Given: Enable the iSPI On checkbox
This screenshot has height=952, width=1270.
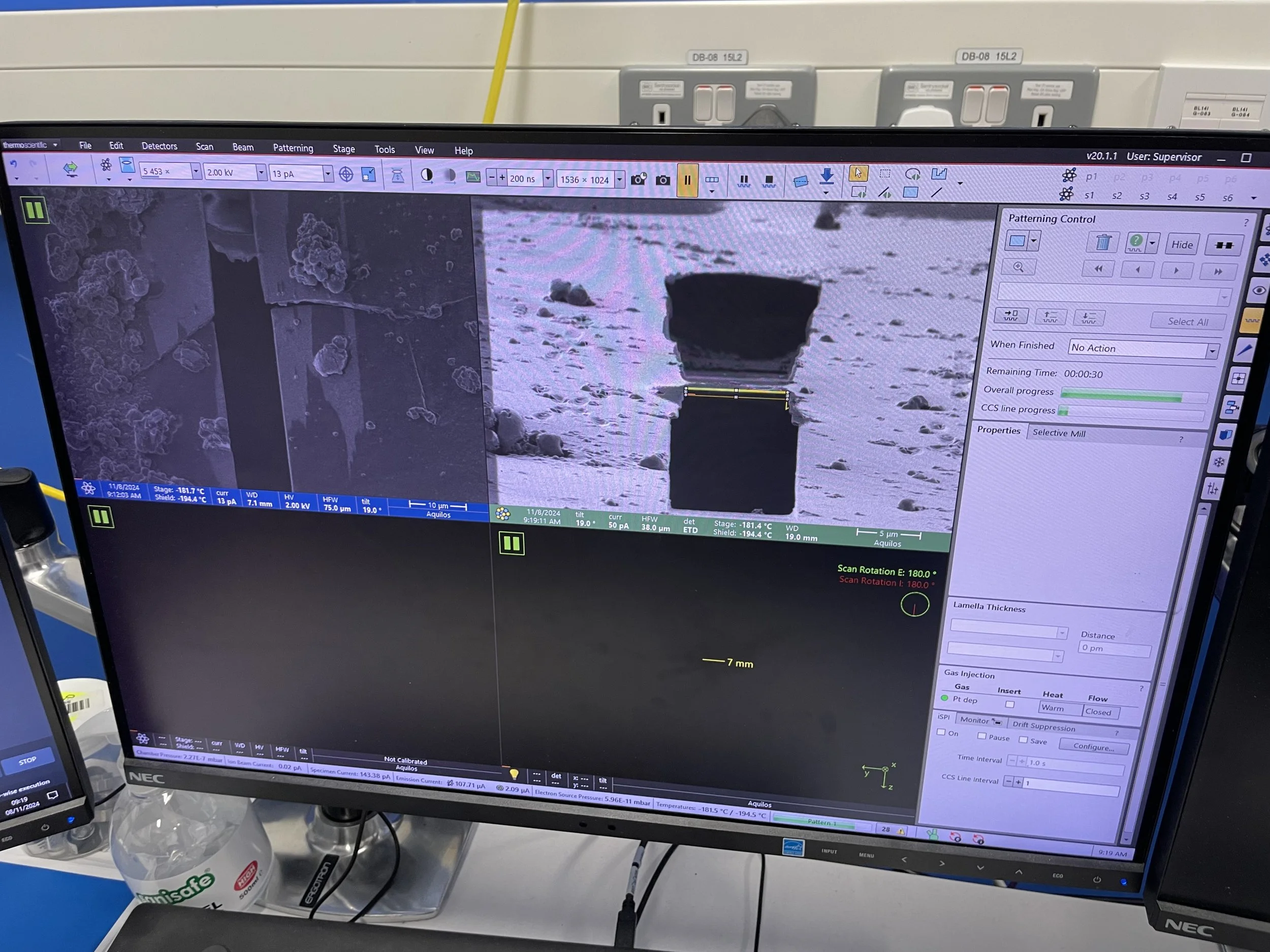Looking at the screenshot, I should click(941, 732).
